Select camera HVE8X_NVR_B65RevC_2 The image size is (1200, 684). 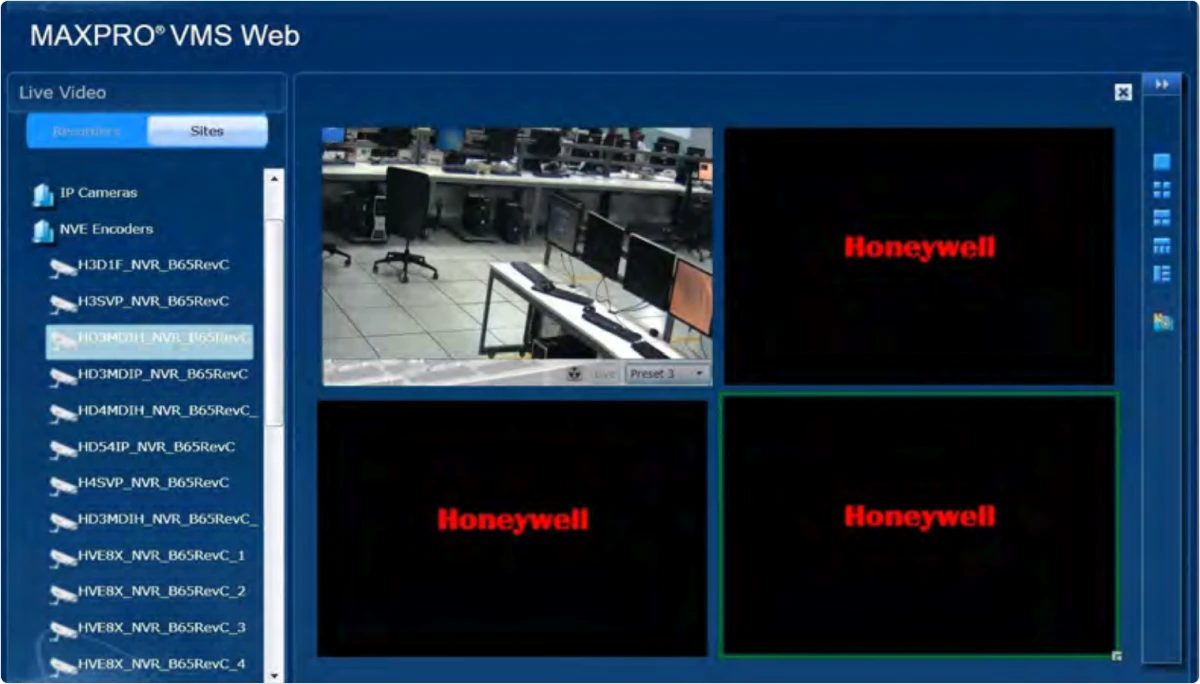161,591
